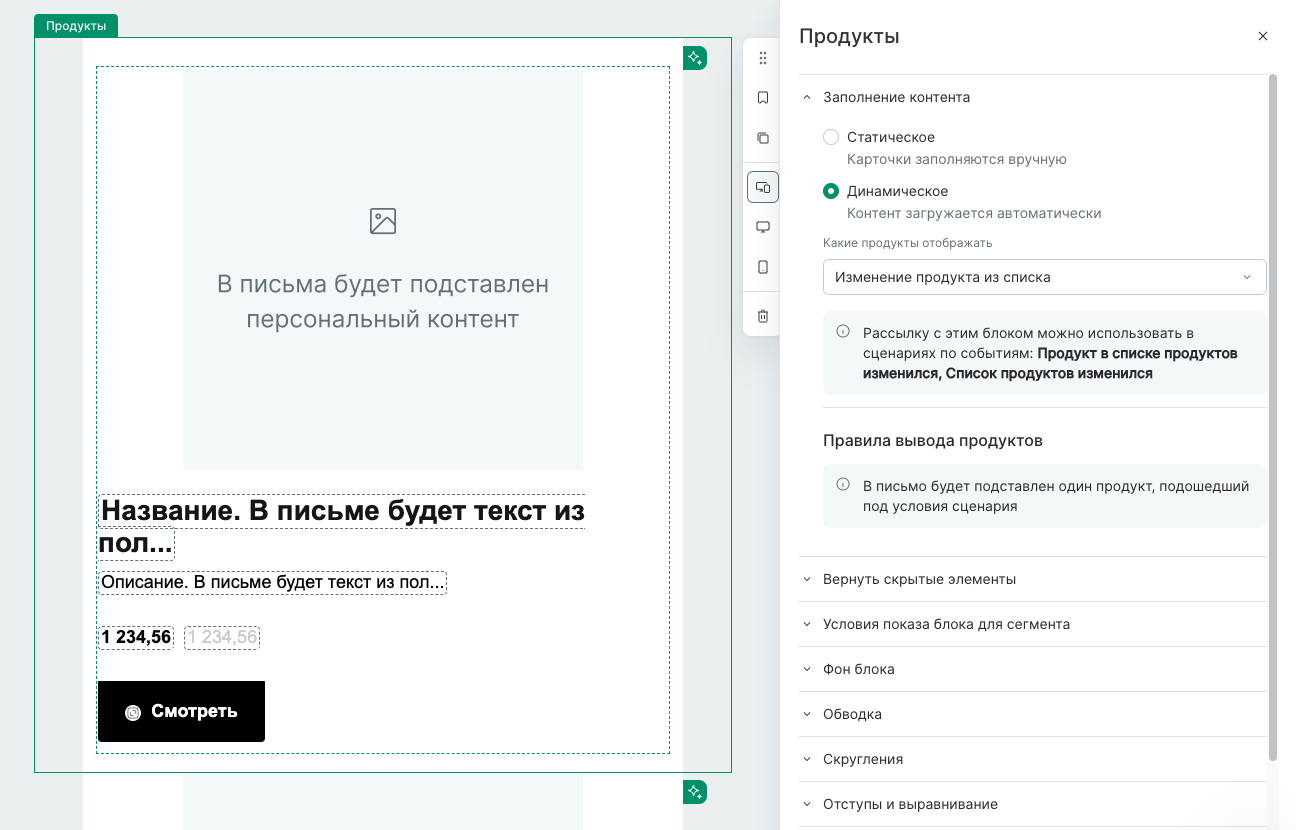
Task: Select the product title text Название
Action: click(x=341, y=527)
